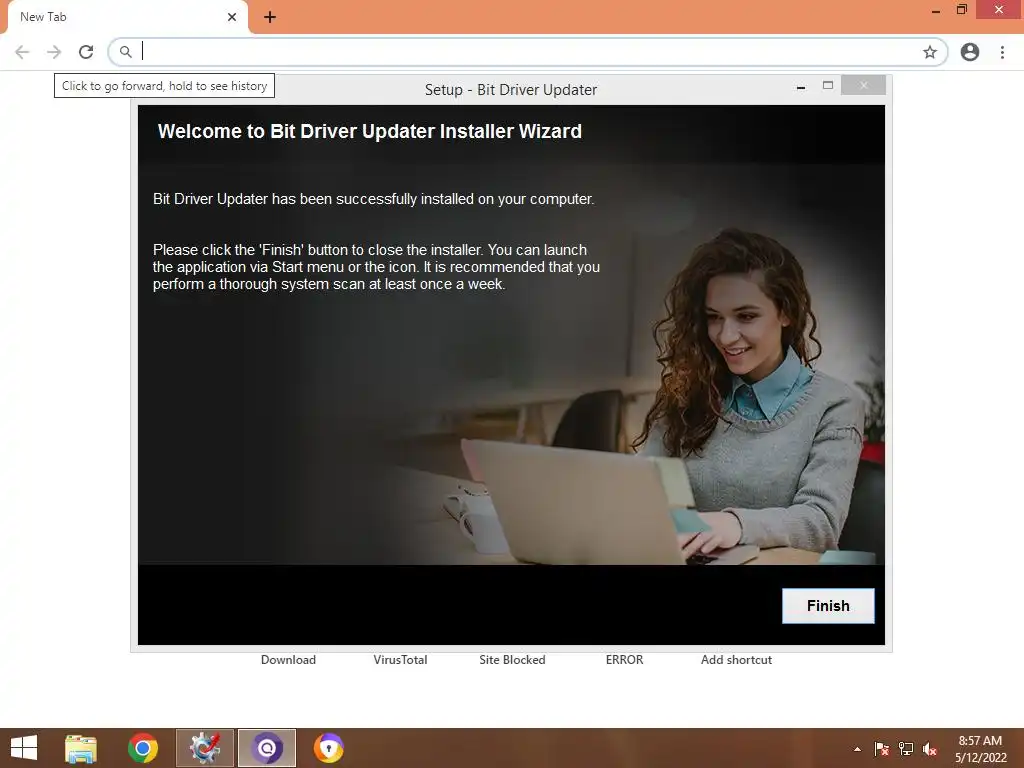Minimize the Bit Driver Updater setup window
This screenshot has width=1024, height=768.
[x=801, y=86]
